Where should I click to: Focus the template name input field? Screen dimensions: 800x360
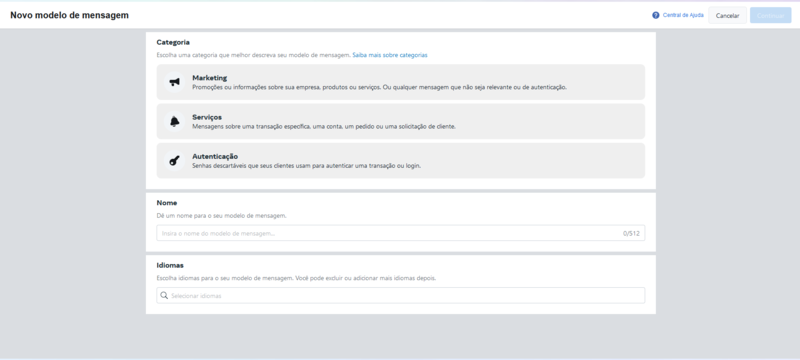(401, 233)
